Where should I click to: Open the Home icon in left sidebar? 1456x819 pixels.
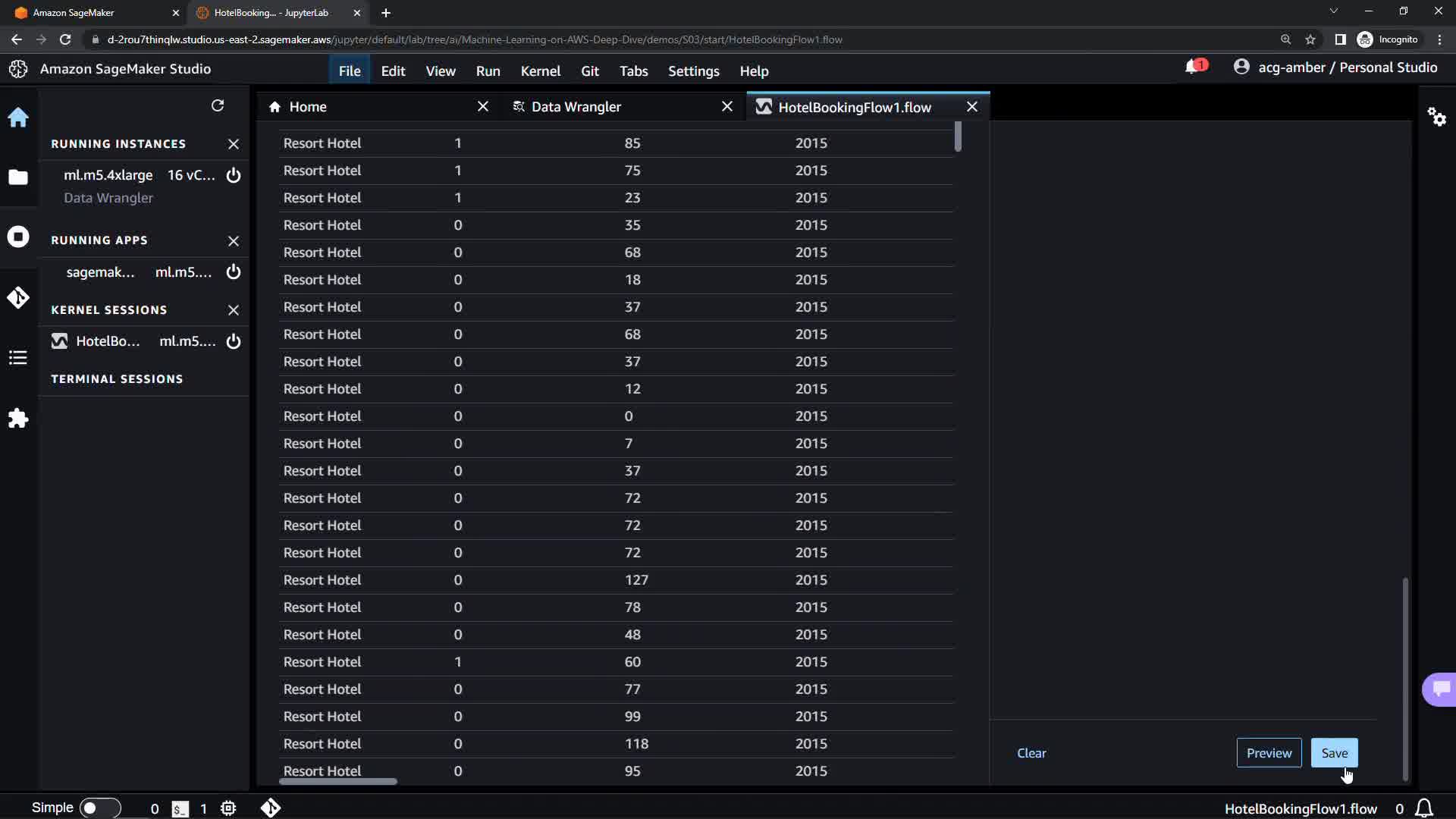[18, 118]
